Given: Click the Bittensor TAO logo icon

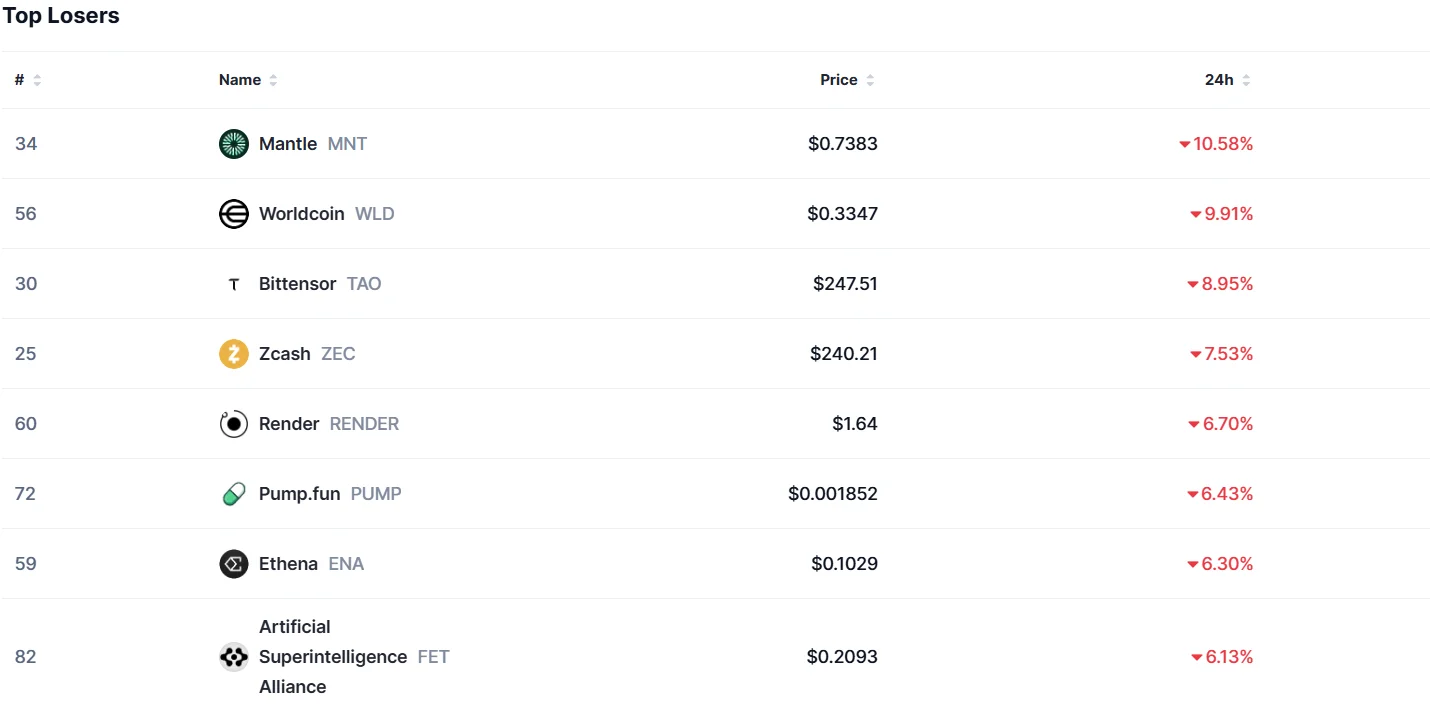Looking at the screenshot, I should click(x=233, y=284).
